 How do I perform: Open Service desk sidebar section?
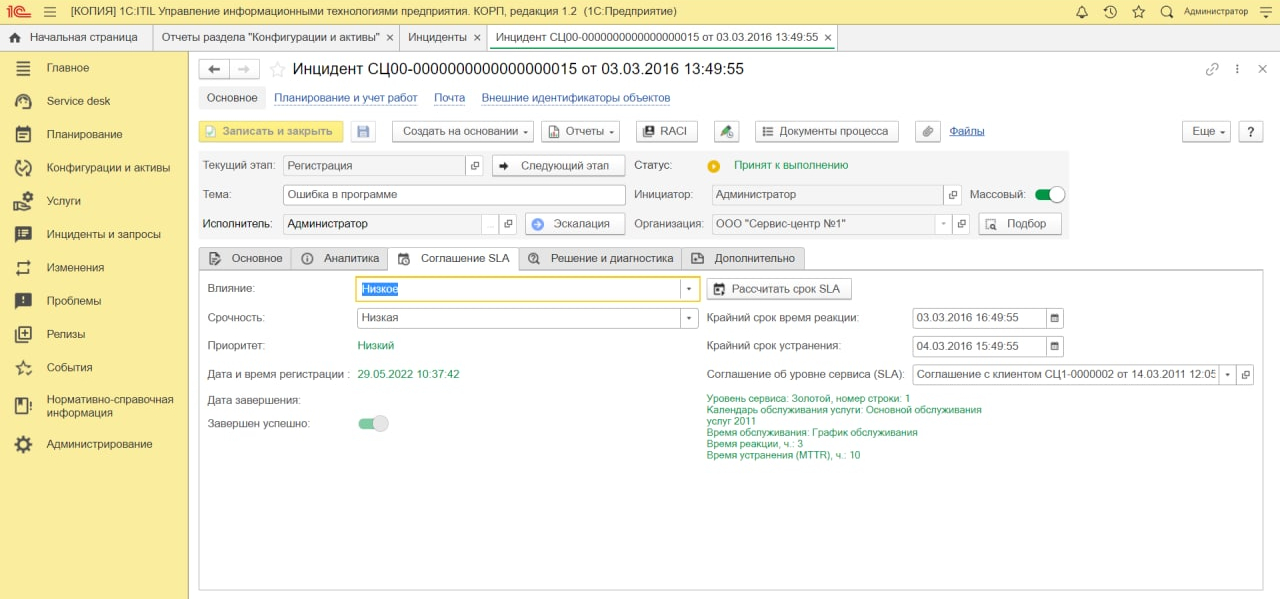coord(94,101)
